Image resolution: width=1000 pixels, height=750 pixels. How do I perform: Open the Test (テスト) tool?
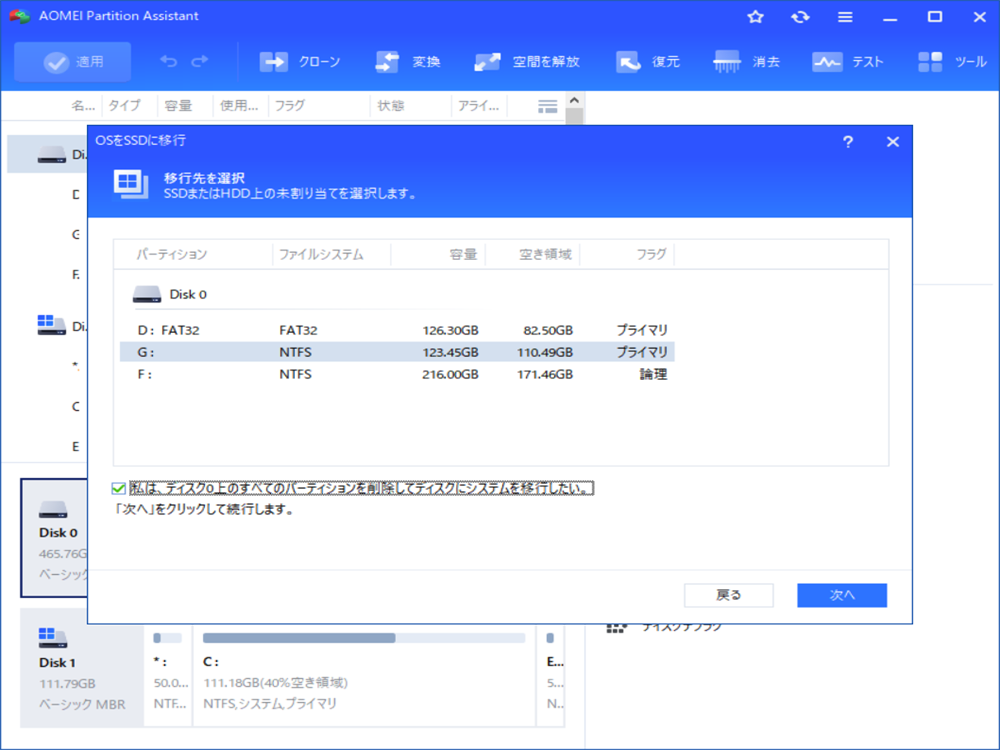pos(827,62)
